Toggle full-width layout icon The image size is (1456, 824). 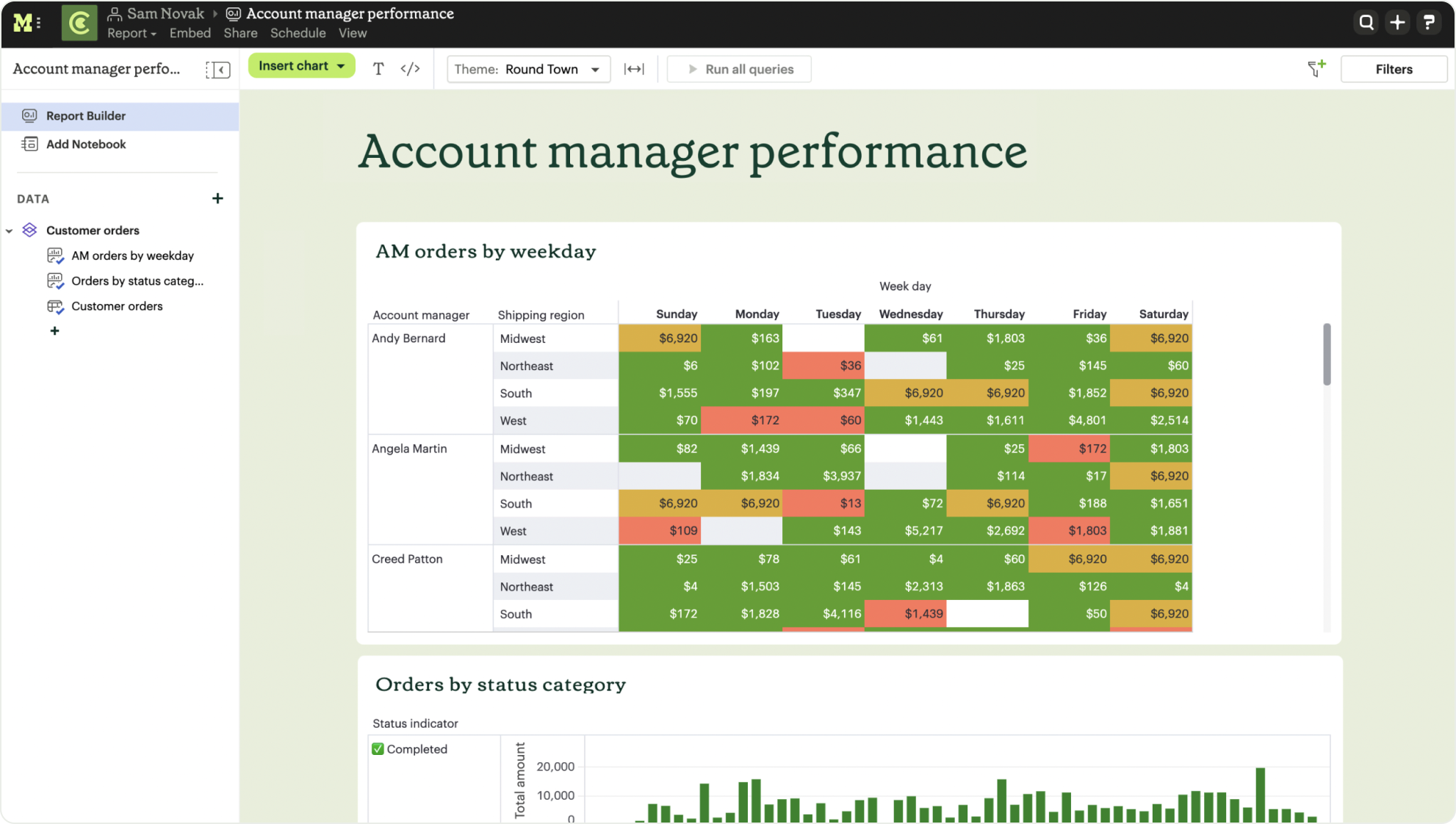634,69
